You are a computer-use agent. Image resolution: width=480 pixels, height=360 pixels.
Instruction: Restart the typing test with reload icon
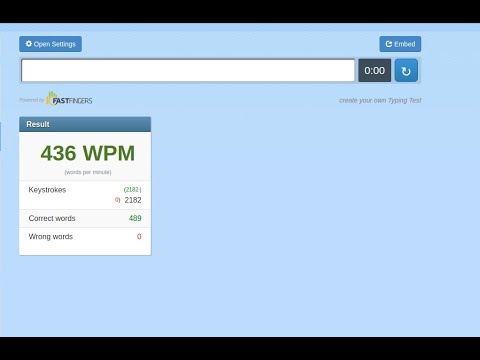pos(406,71)
